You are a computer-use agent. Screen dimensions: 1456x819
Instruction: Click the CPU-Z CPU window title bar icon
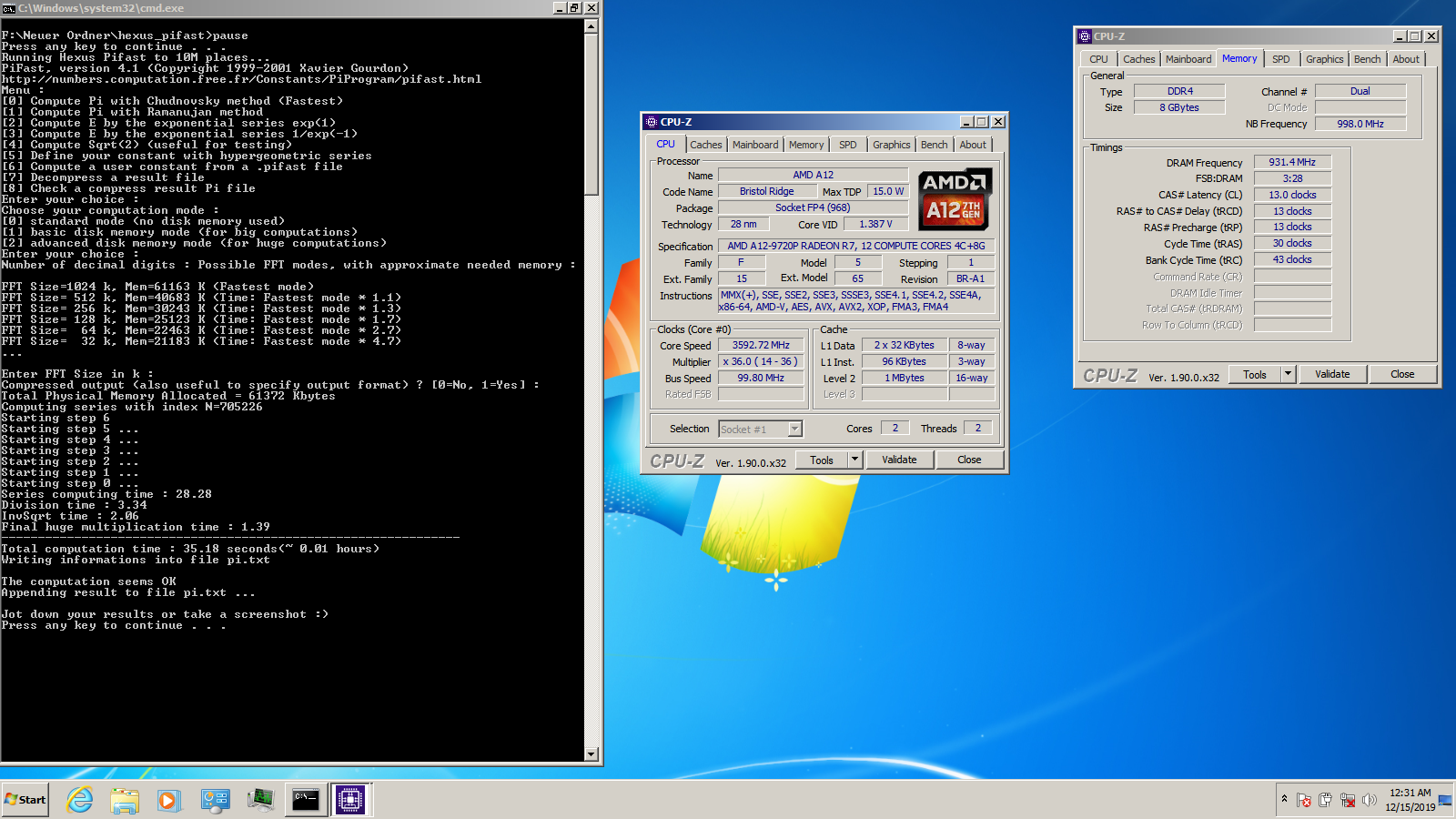click(652, 121)
